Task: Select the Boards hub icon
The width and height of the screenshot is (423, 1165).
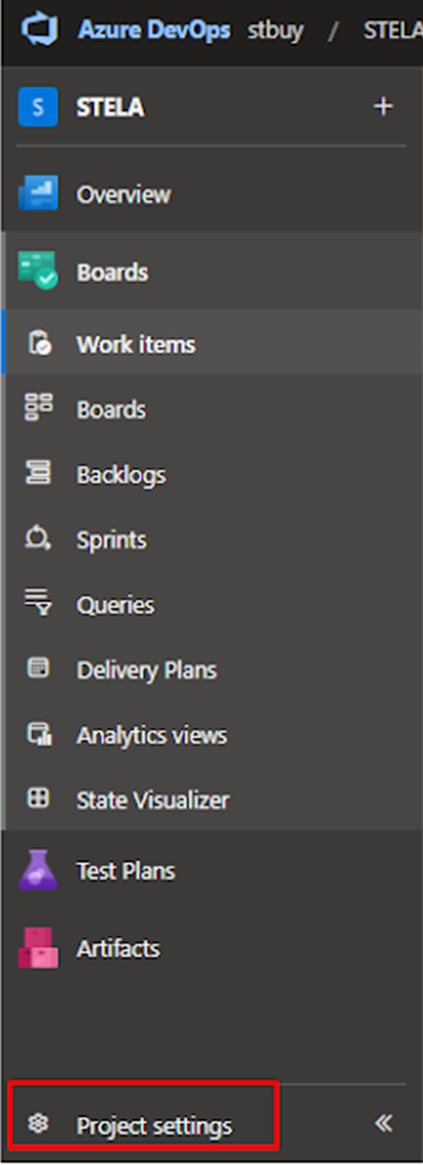Action: pyautogui.click(x=38, y=270)
